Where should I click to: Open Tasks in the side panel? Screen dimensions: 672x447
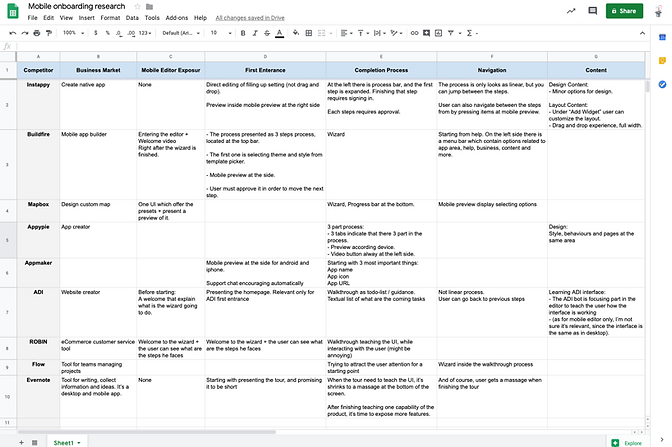[662, 84]
